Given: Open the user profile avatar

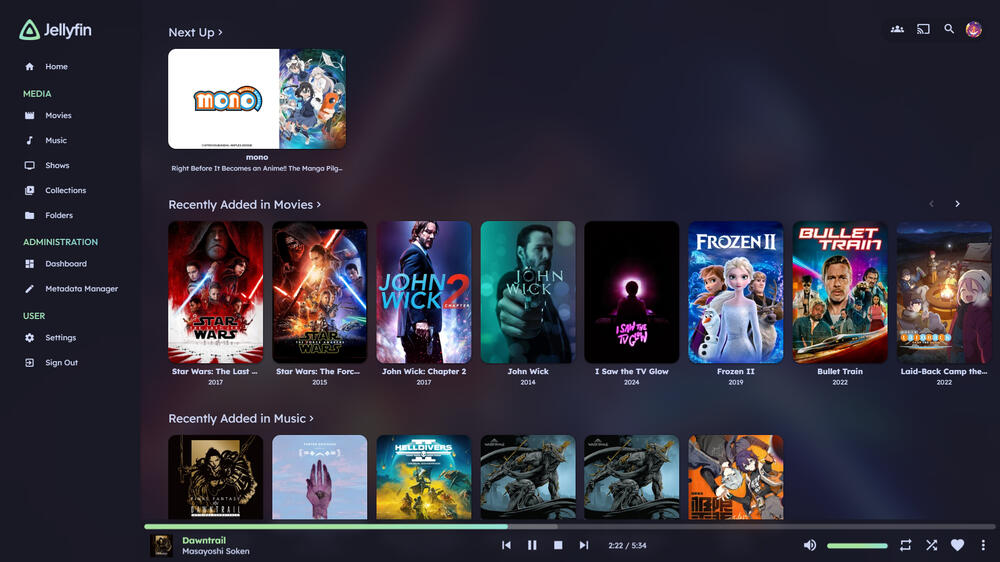Looking at the screenshot, I should (x=973, y=29).
